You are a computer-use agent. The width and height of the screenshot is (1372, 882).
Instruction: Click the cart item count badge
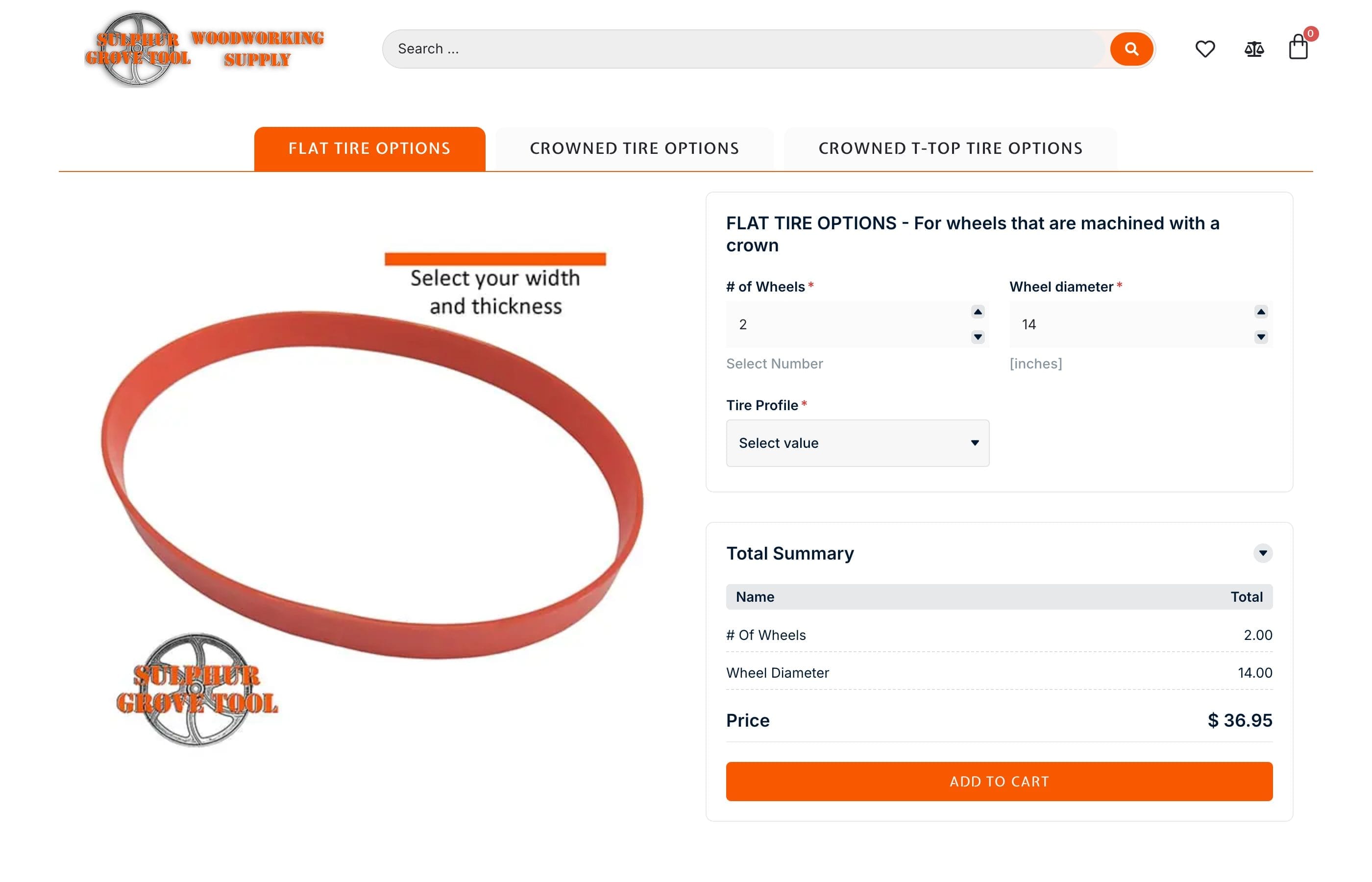click(1310, 33)
